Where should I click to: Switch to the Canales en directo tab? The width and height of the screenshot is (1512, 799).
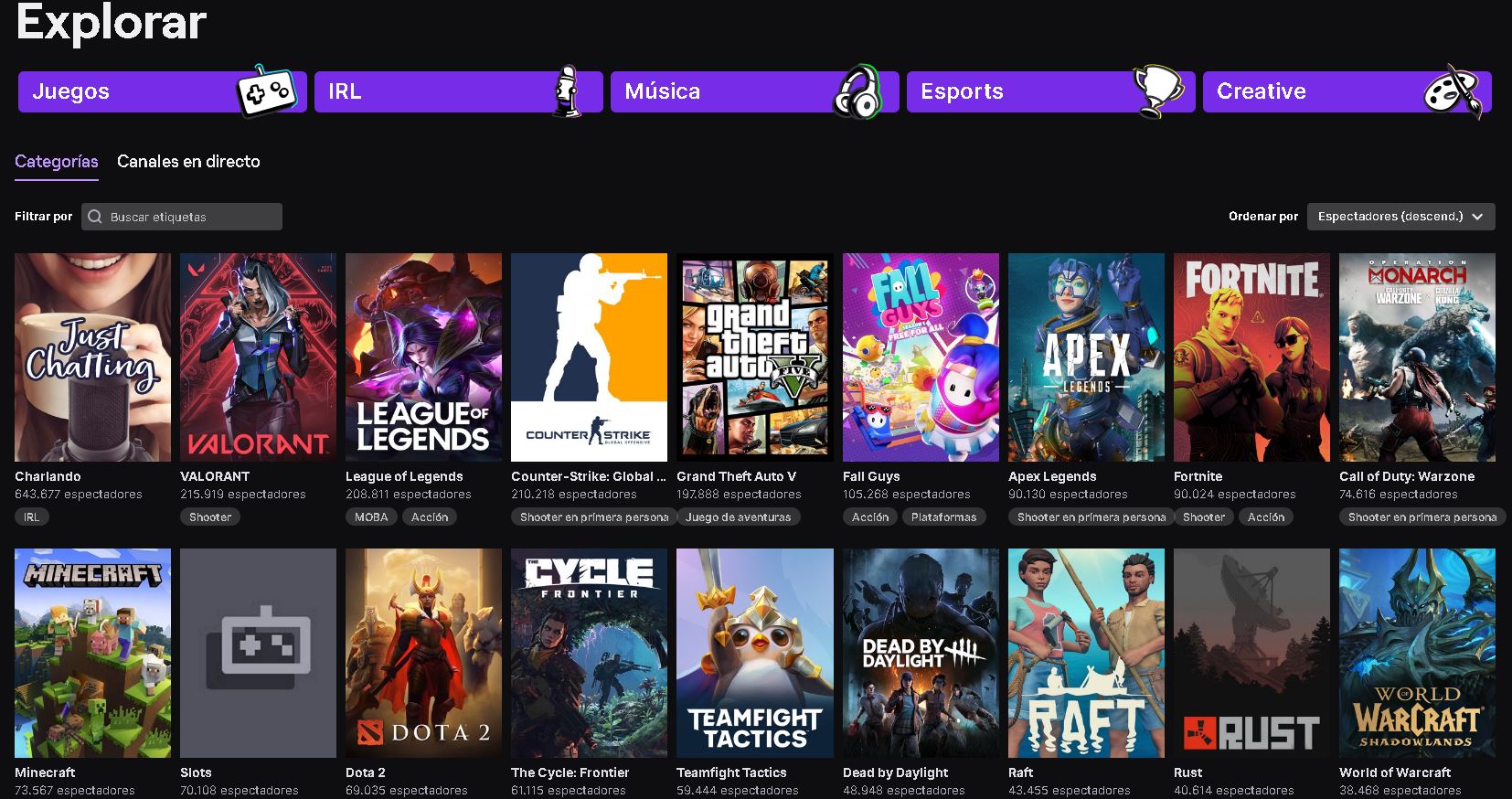188,161
